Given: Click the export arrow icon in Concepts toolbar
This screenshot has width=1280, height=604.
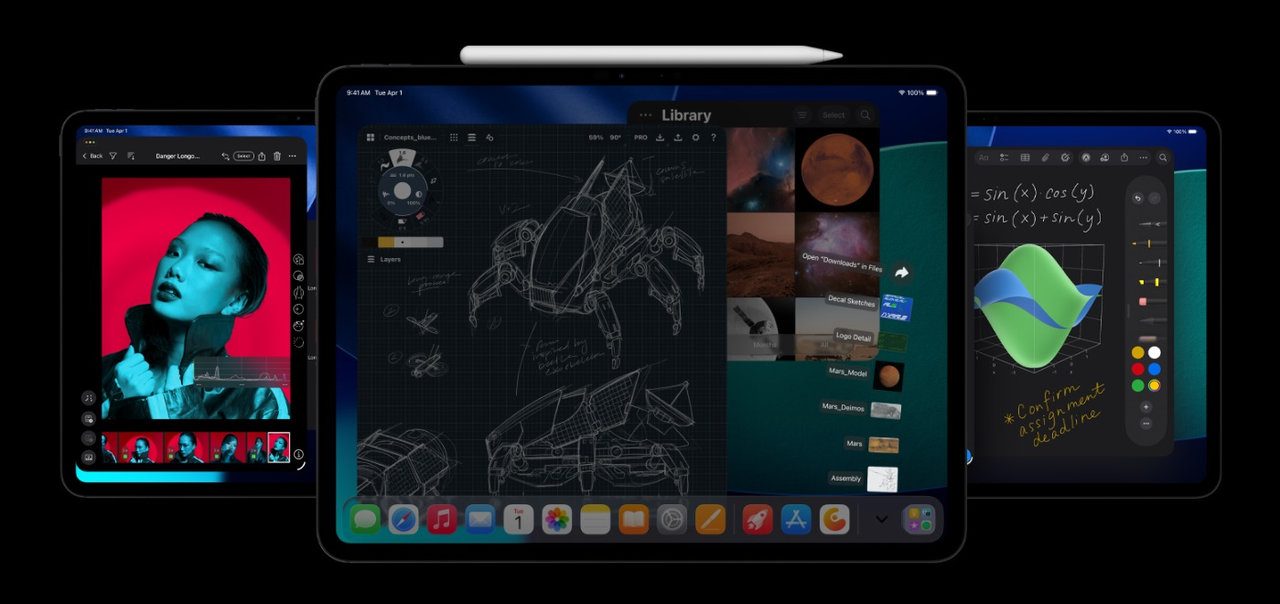Looking at the screenshot, I should tap(678, 138).
